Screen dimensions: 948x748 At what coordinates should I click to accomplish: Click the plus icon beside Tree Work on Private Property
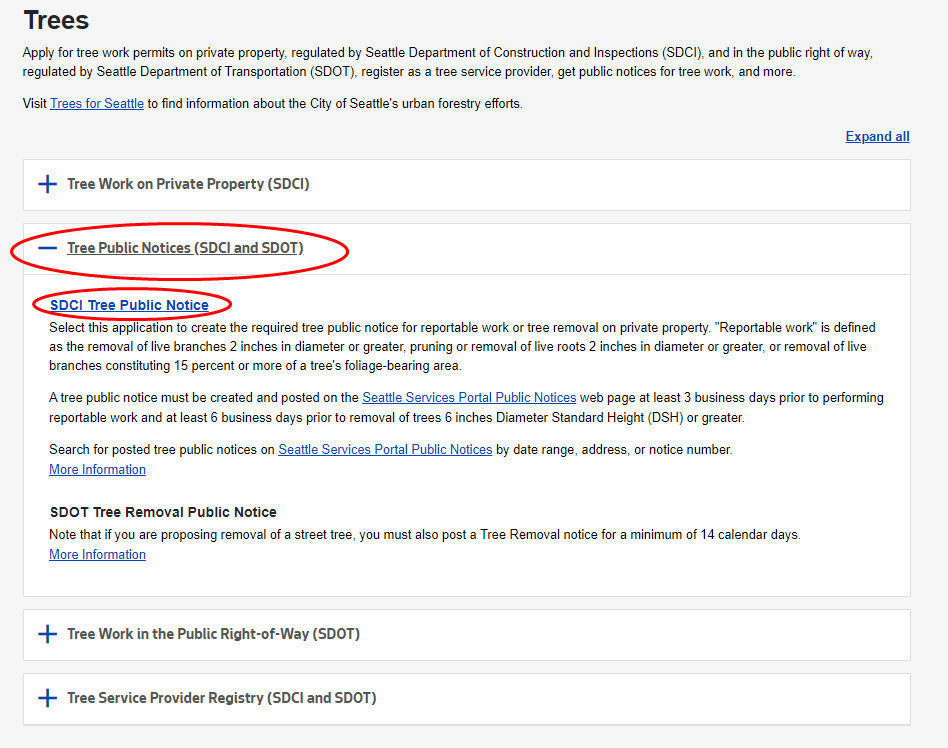pyautogui.click(x=47, y=184)
